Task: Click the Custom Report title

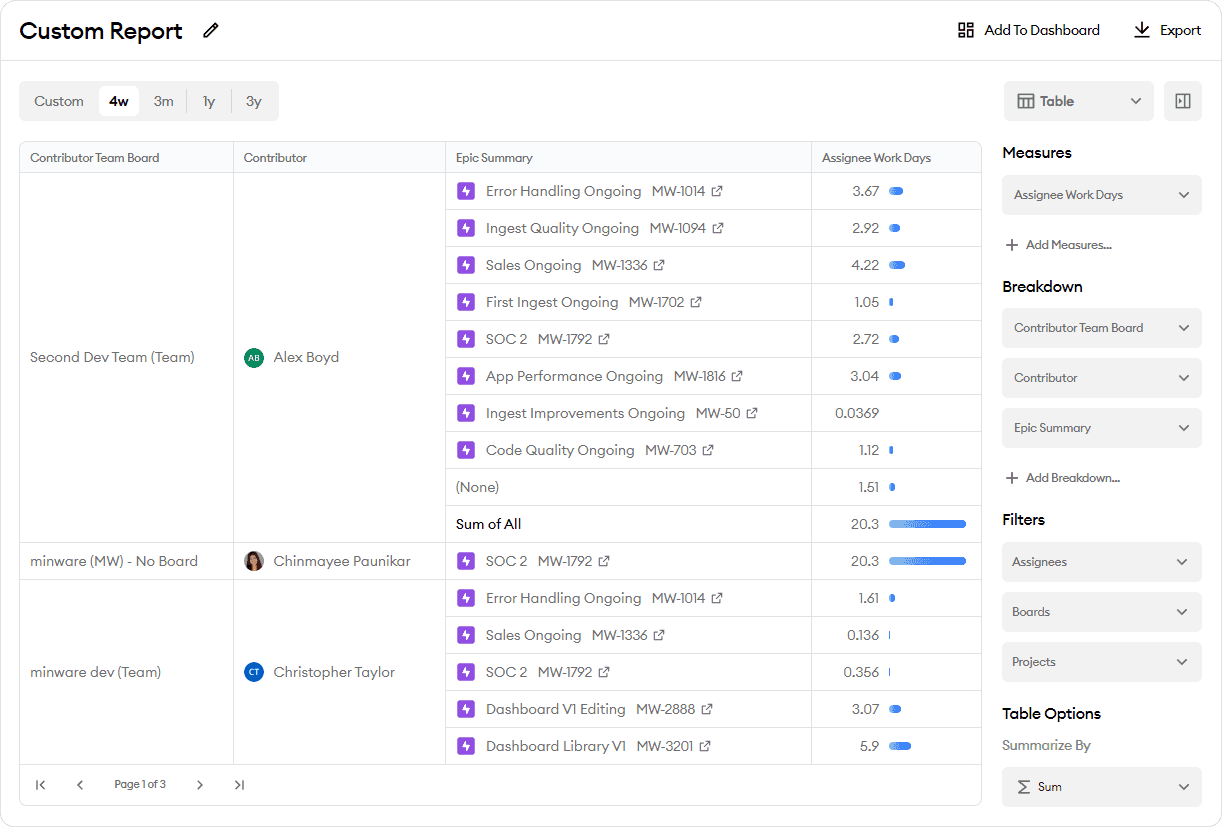Action: (x=101, y=31)
